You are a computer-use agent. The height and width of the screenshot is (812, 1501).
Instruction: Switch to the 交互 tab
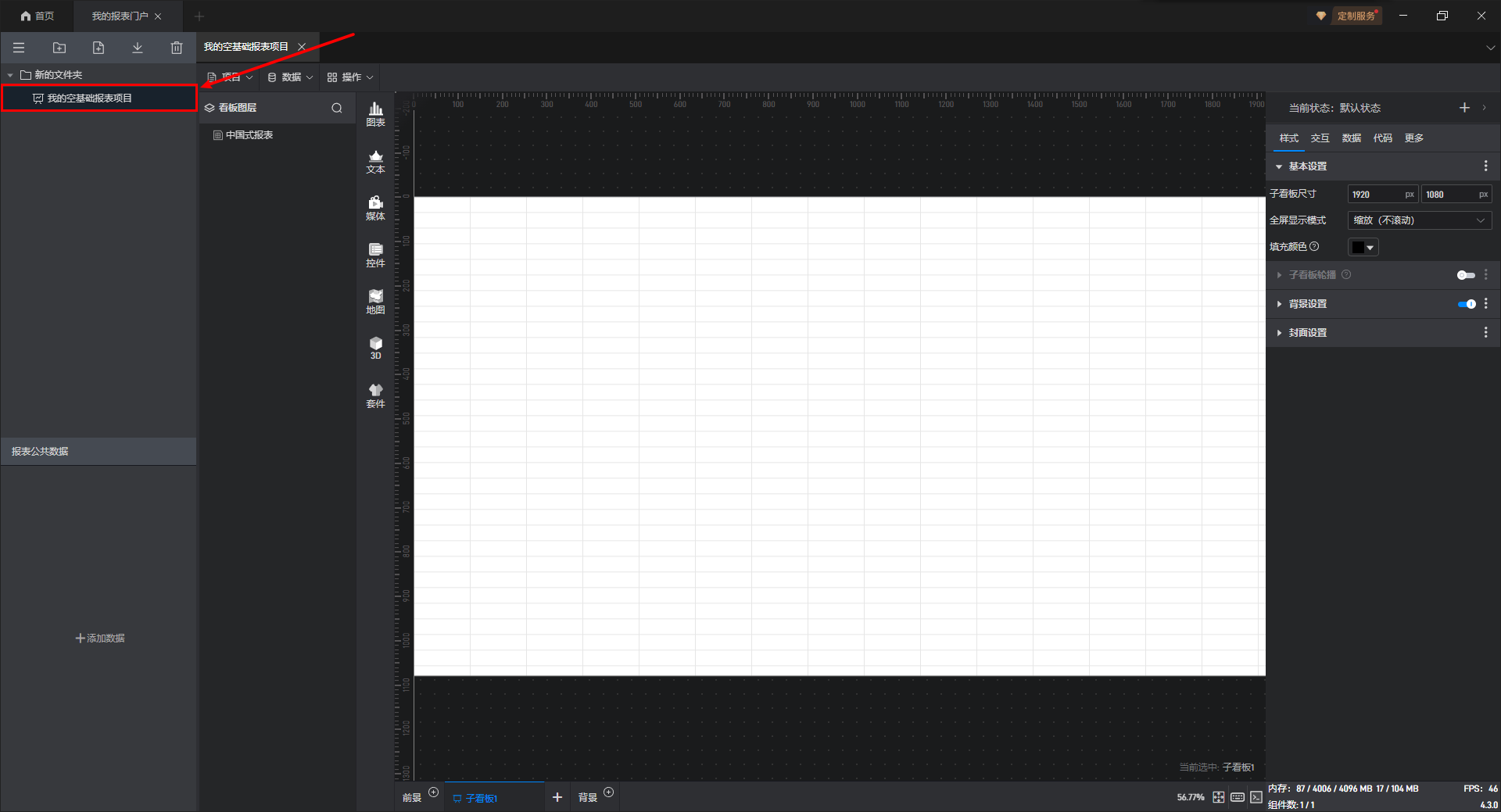click(1320, 138)
